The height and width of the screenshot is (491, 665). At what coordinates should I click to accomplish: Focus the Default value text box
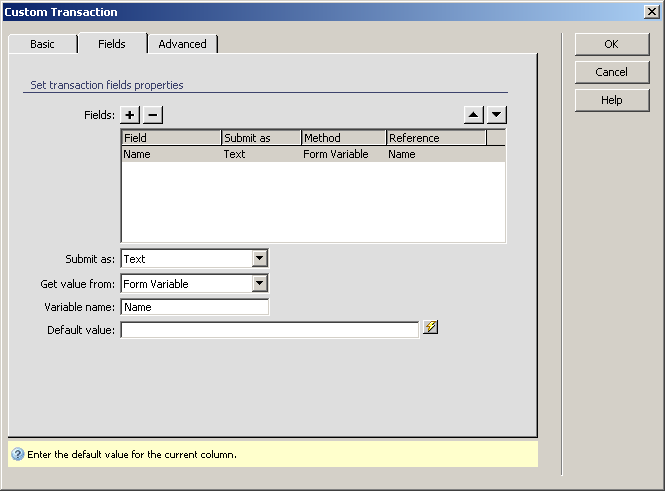coord(269,330)
